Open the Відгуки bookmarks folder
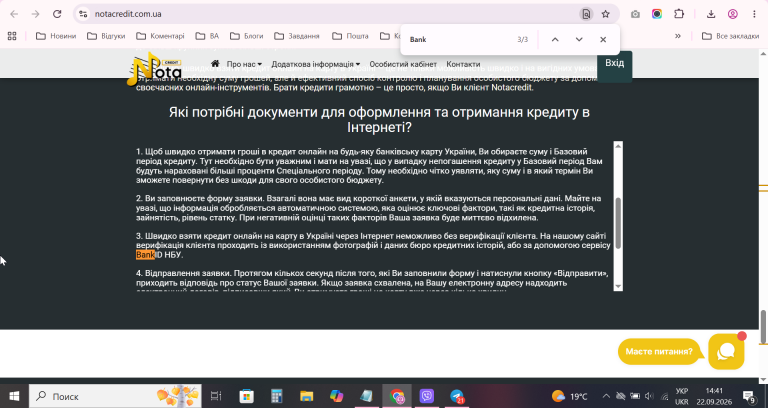This screenshot has height=408, width=768. pos(106,36)
